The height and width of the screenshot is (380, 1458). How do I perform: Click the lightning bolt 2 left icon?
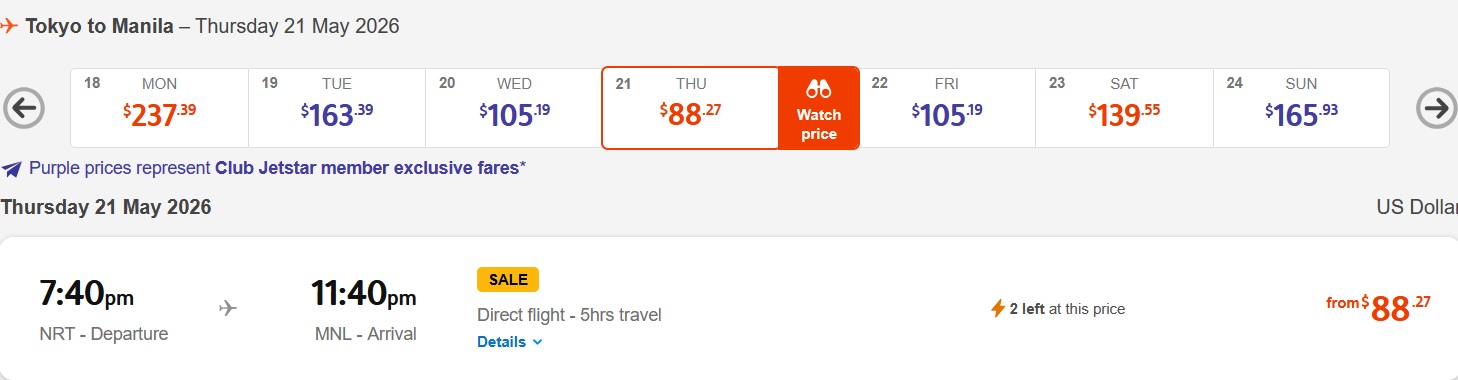(x=997, y=309)
